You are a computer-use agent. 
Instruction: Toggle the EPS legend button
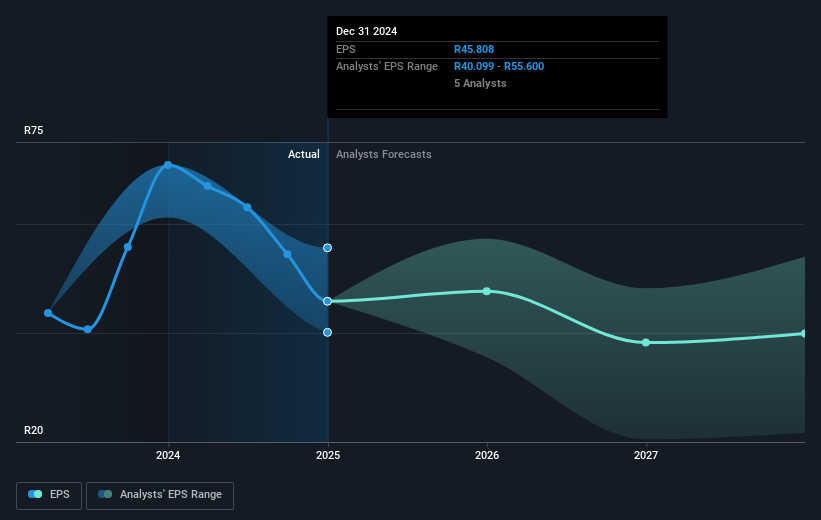(49, 495)
